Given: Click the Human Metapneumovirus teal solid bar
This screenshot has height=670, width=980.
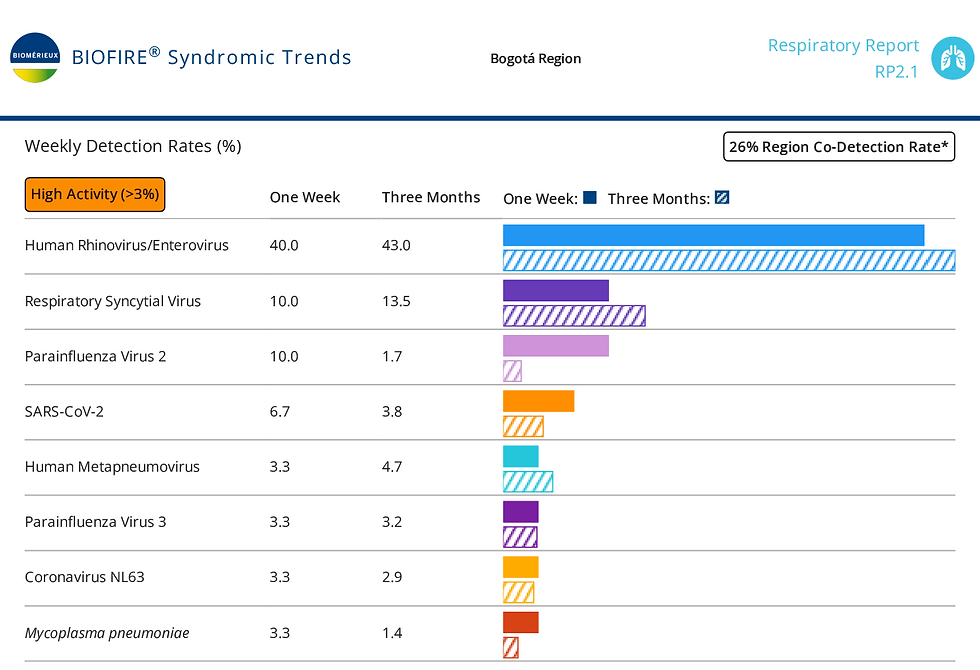Looking at the screenshot, I should [520, 456].
